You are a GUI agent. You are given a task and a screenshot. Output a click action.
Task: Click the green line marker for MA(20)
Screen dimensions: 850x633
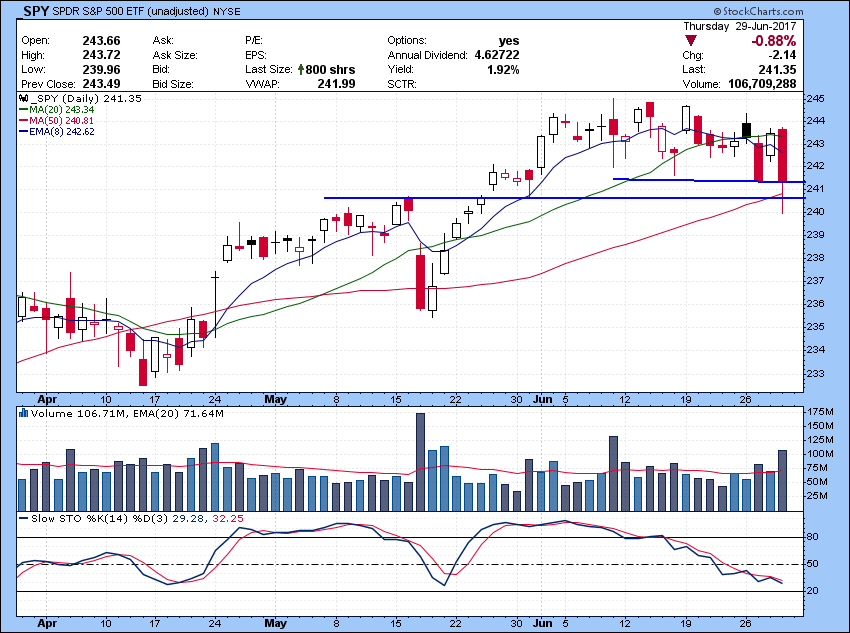(x=23, y=109)
